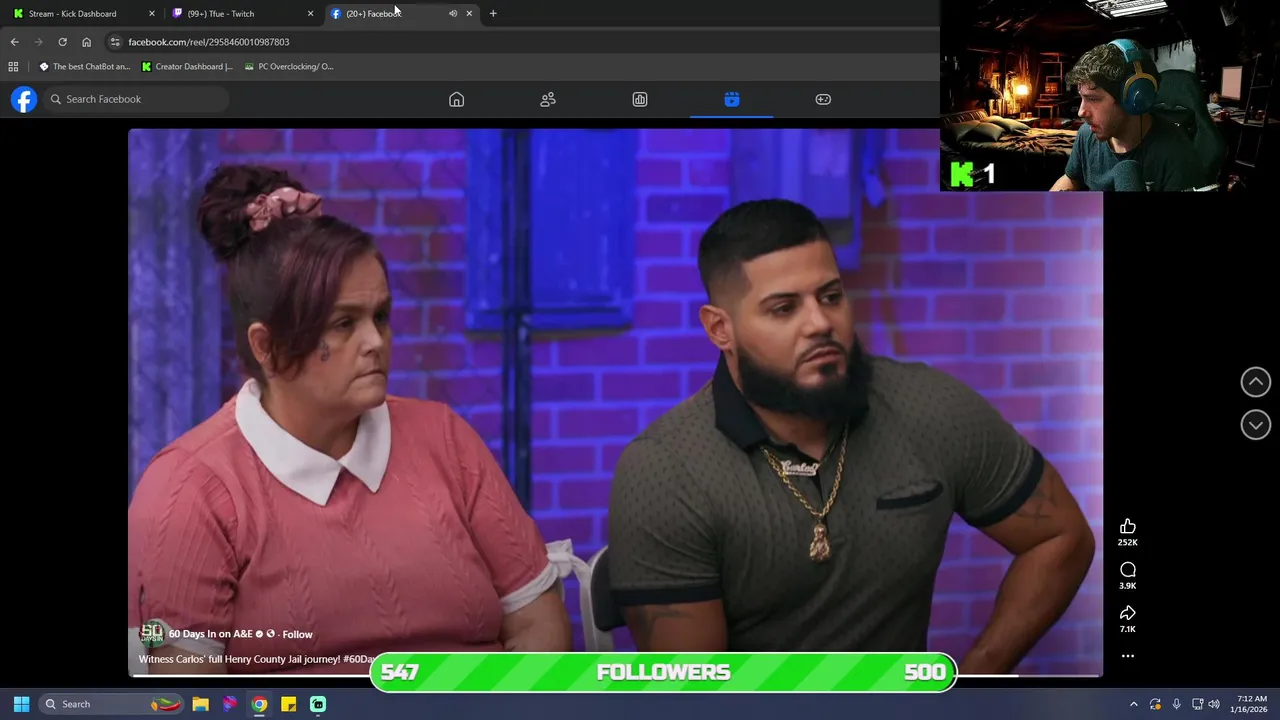Open the PC Overclocking bookmark
This screenshot has width=1280, height=720.
pyautogui.click(x=289, y=67)
